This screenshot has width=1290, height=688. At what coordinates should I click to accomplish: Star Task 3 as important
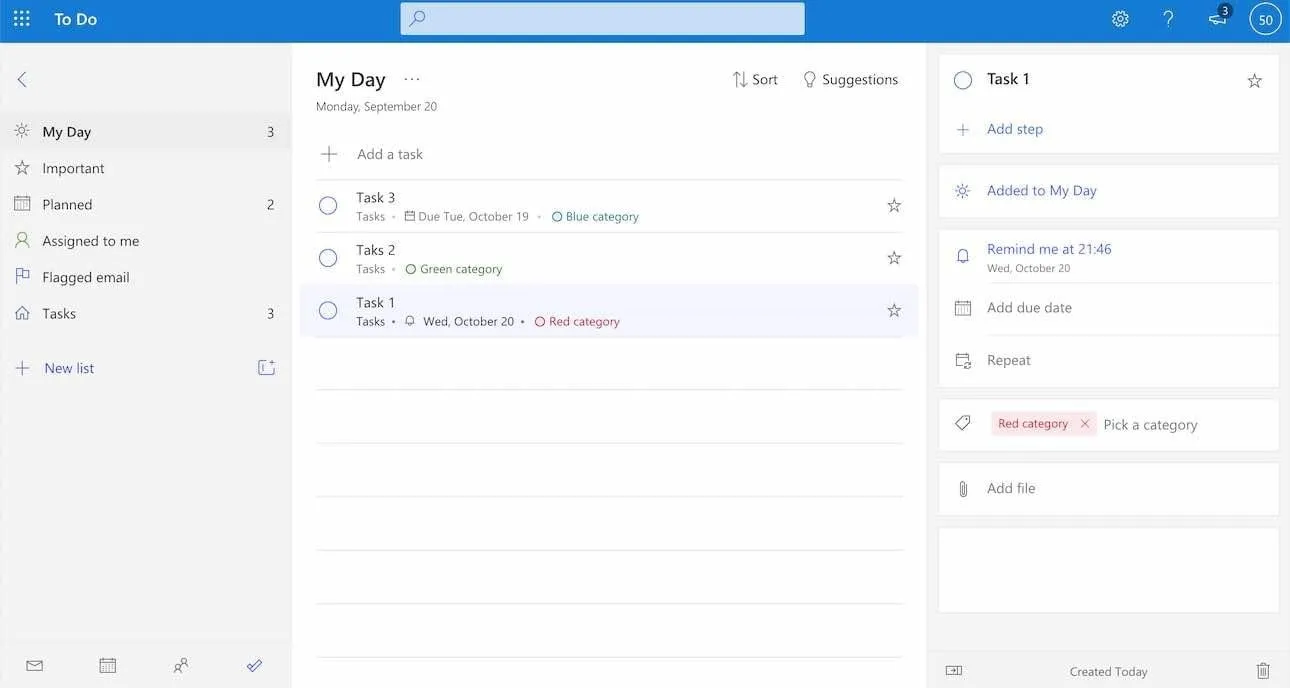click(894, 205)
